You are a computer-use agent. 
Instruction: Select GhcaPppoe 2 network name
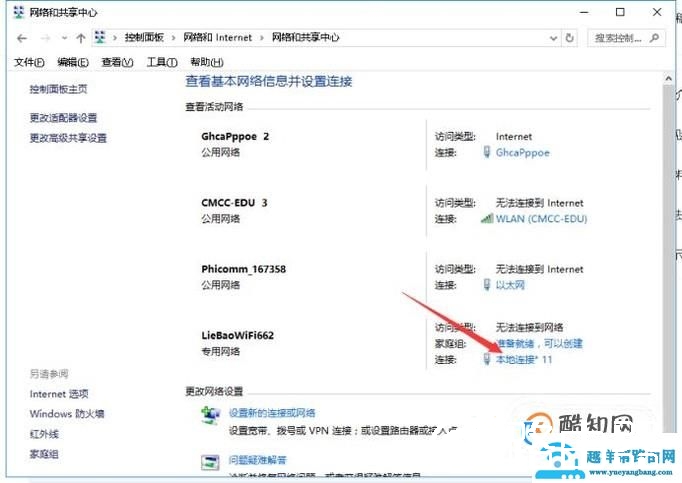click(x=235, y=137)
